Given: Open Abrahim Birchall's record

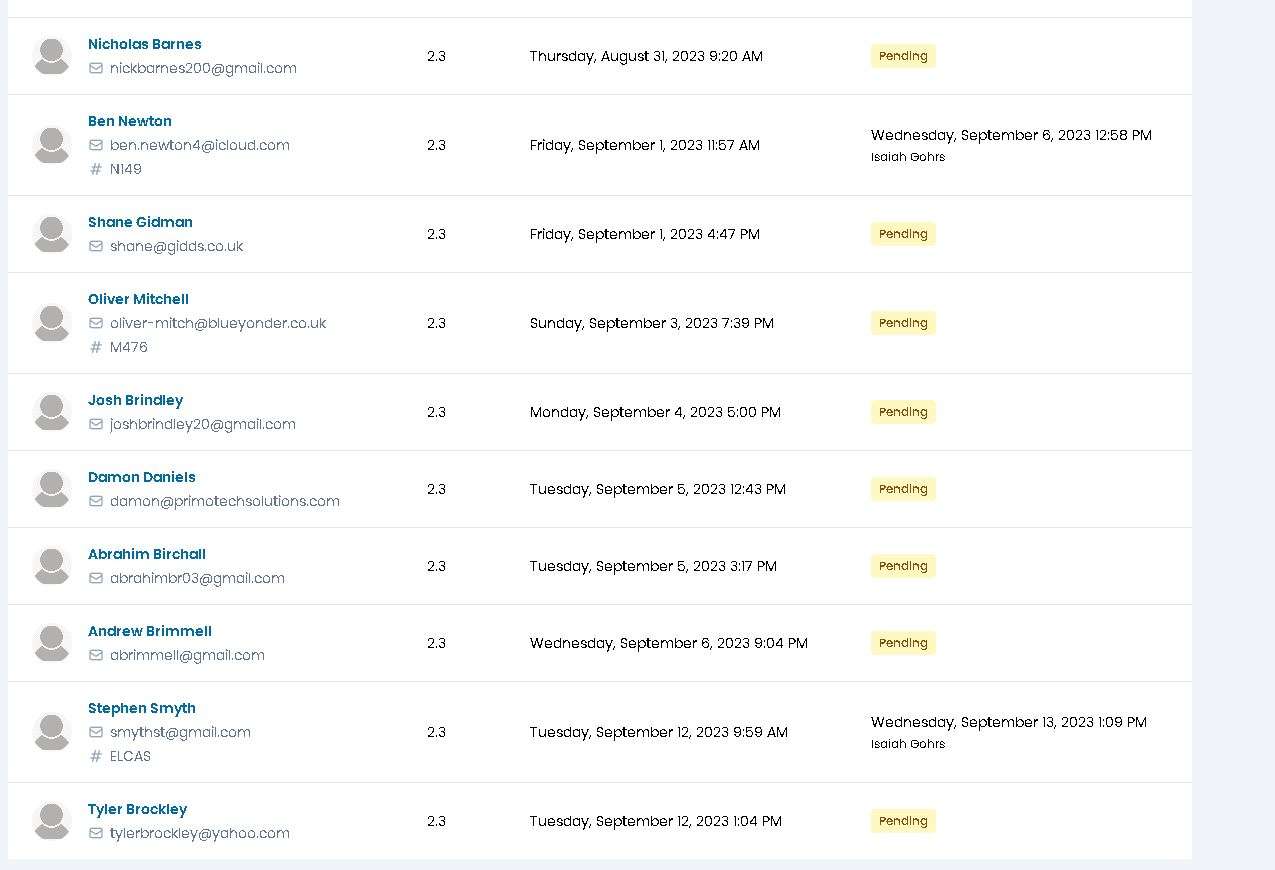Looking at the screenshot, I should click(147, 554).
